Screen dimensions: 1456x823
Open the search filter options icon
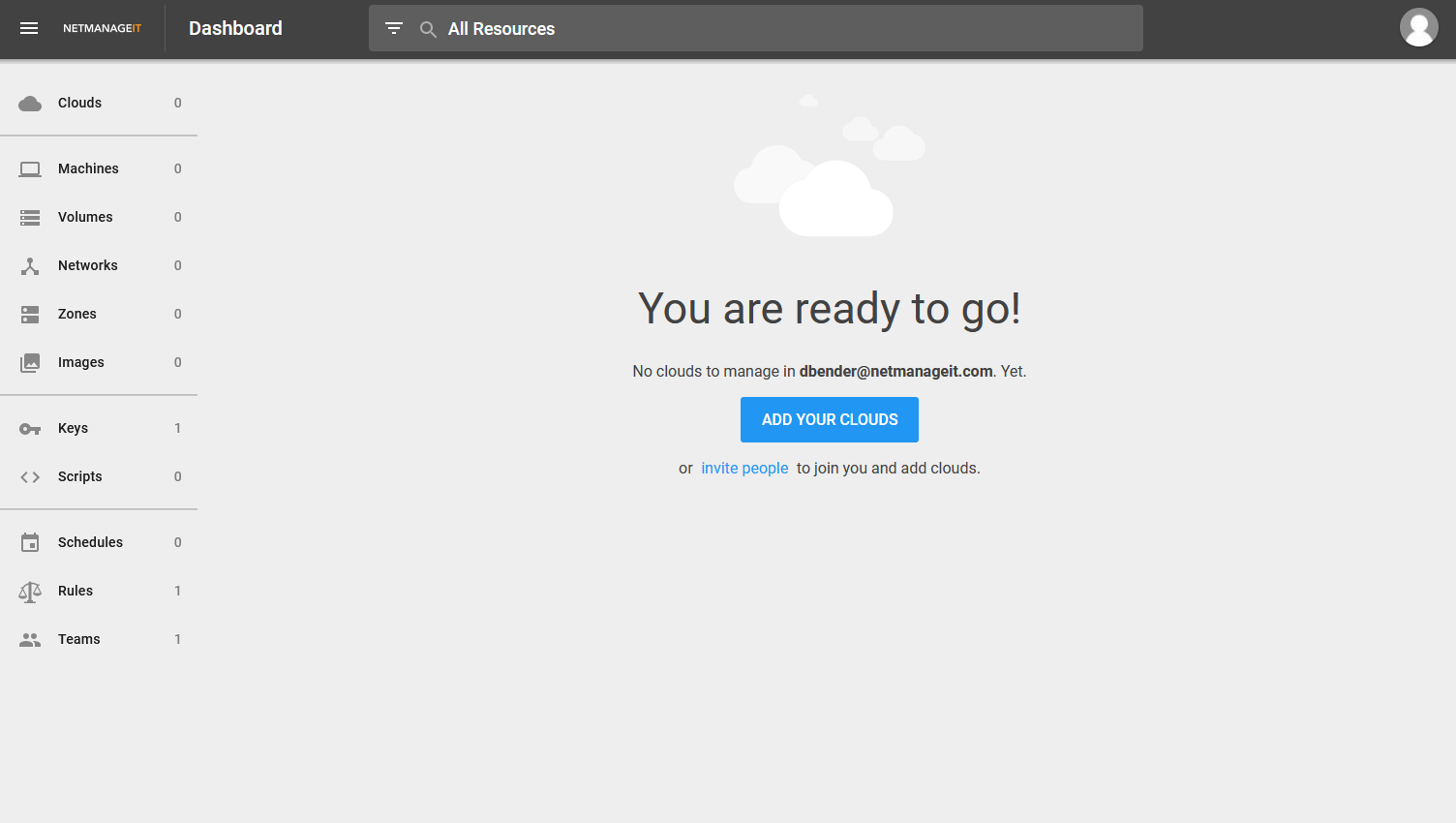[394, 28]
